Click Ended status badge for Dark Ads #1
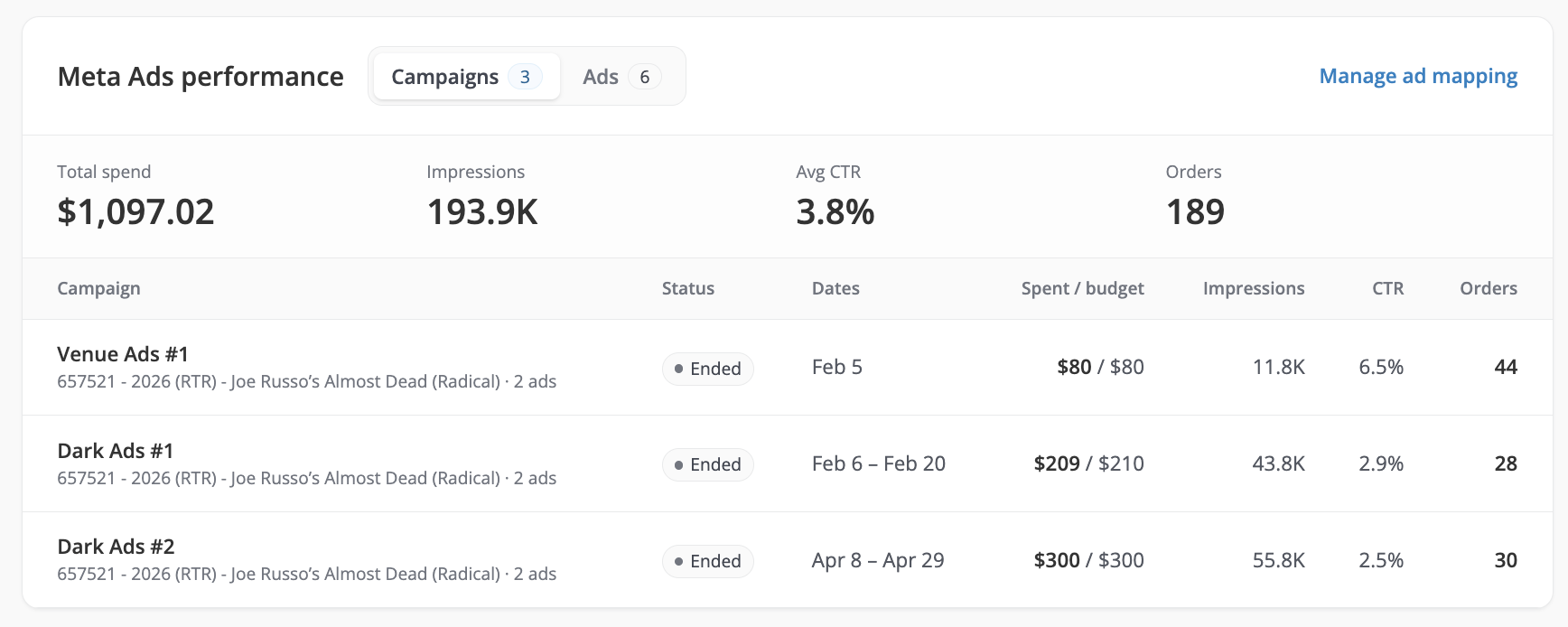The width and height of the screenshot is (1568, 627). 708,464
